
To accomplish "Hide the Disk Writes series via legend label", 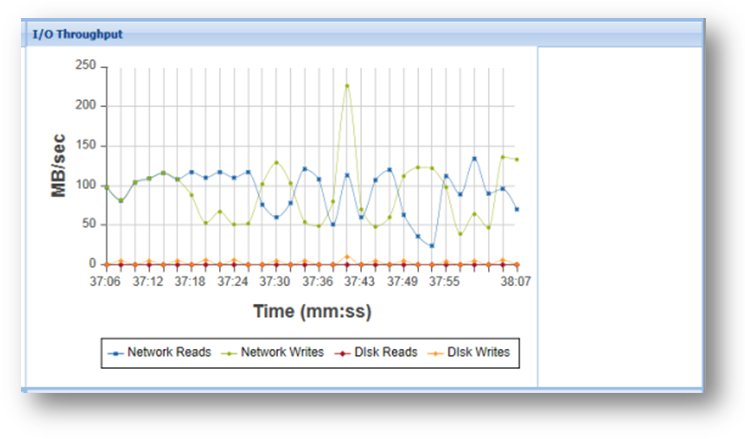I will 480,353.
